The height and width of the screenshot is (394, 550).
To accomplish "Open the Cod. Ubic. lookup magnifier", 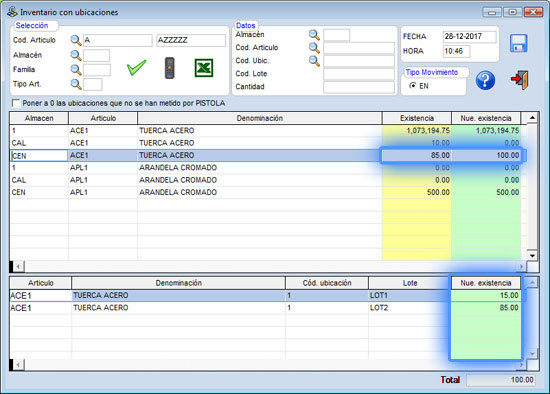I will point(314,61).
